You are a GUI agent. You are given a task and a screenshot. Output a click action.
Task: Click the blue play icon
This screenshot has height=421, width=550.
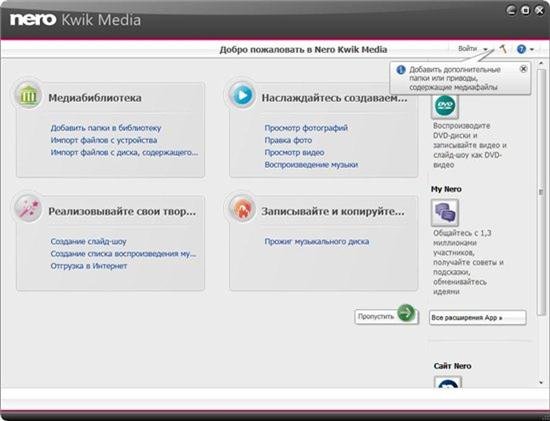pyautogui.click(x=242, y=95)
